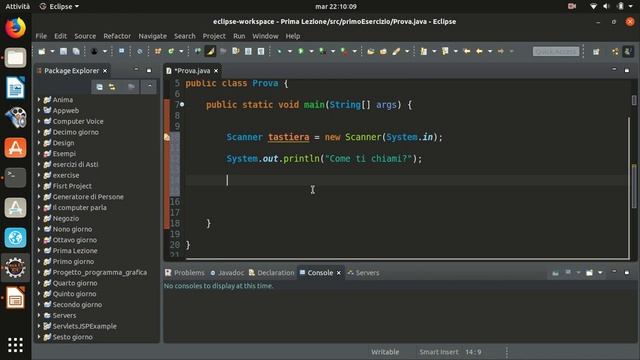This screenshot has width=640, height=360.
Task: Switch to the Servers tab
Action: point(363,273)
